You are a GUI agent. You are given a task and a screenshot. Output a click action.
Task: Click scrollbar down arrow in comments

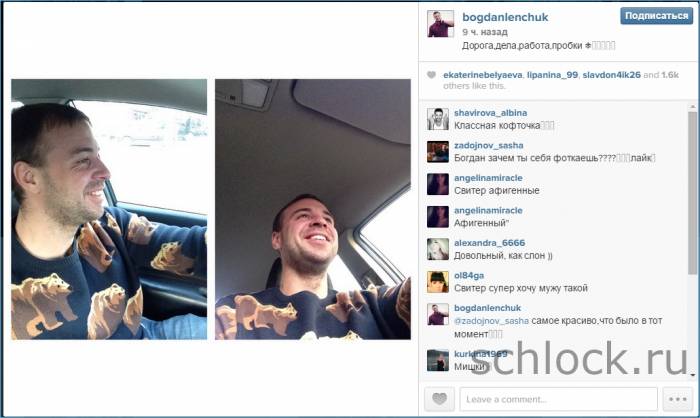click(693, 375)
